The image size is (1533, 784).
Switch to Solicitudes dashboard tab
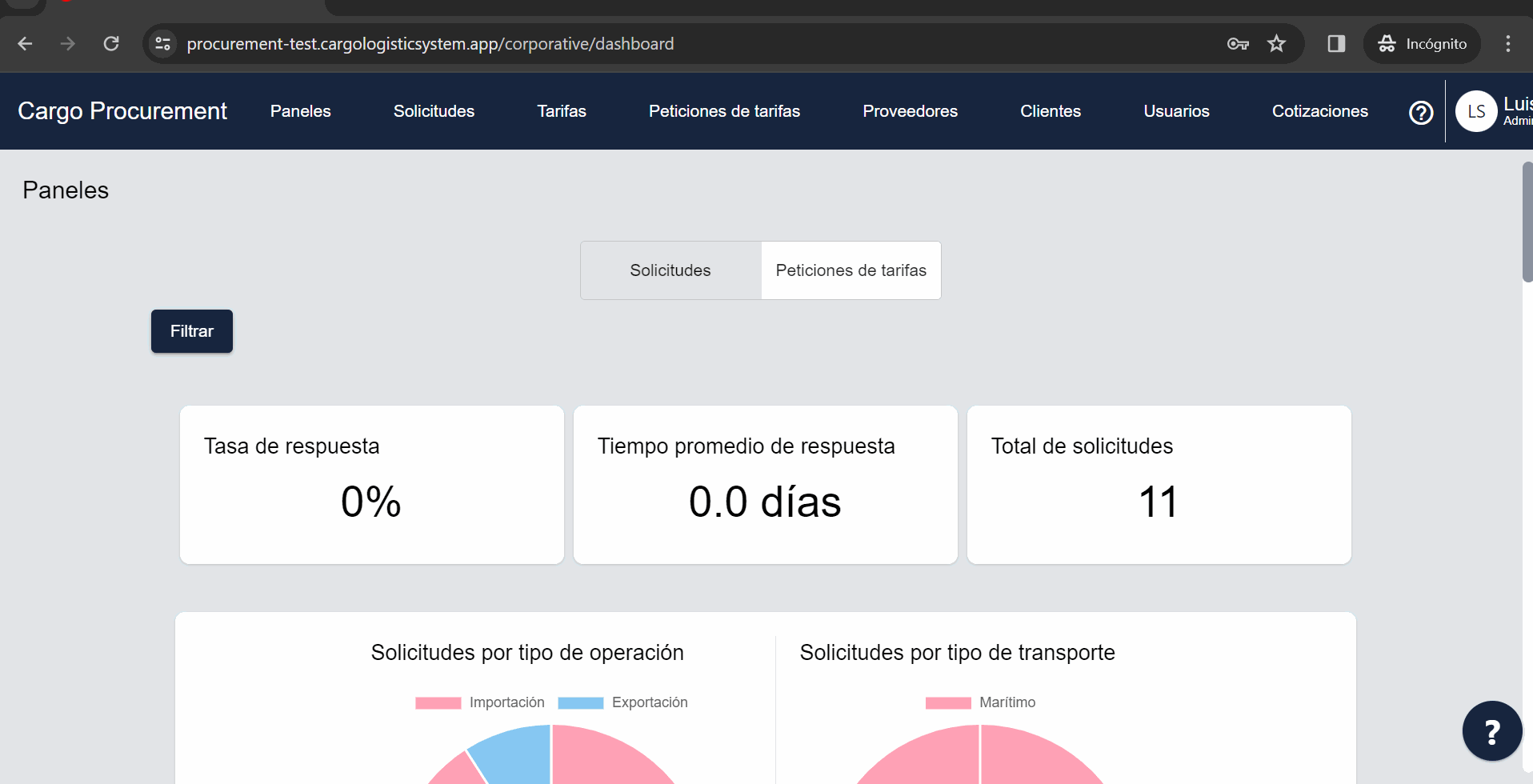coord(670,270)
